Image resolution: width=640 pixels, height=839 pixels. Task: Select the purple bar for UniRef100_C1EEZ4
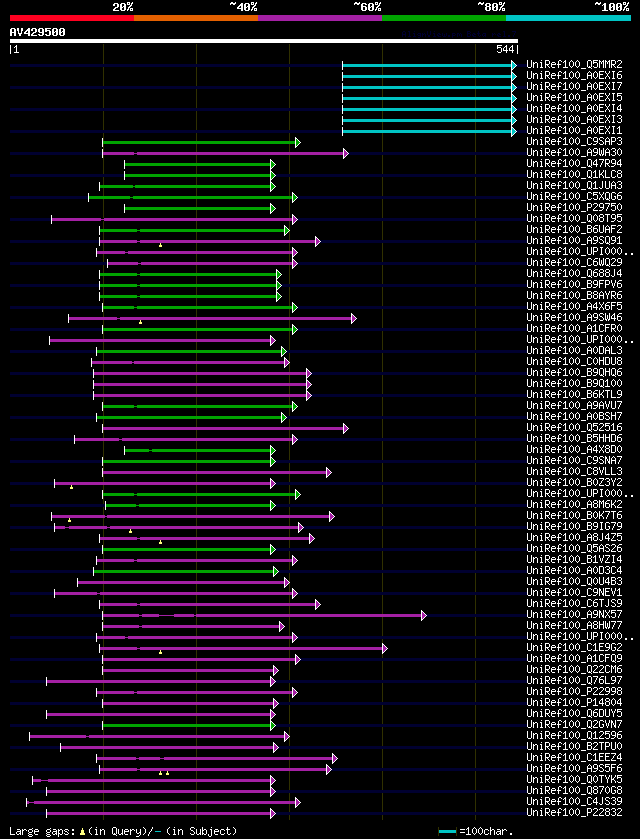click(x=217, y=758)
